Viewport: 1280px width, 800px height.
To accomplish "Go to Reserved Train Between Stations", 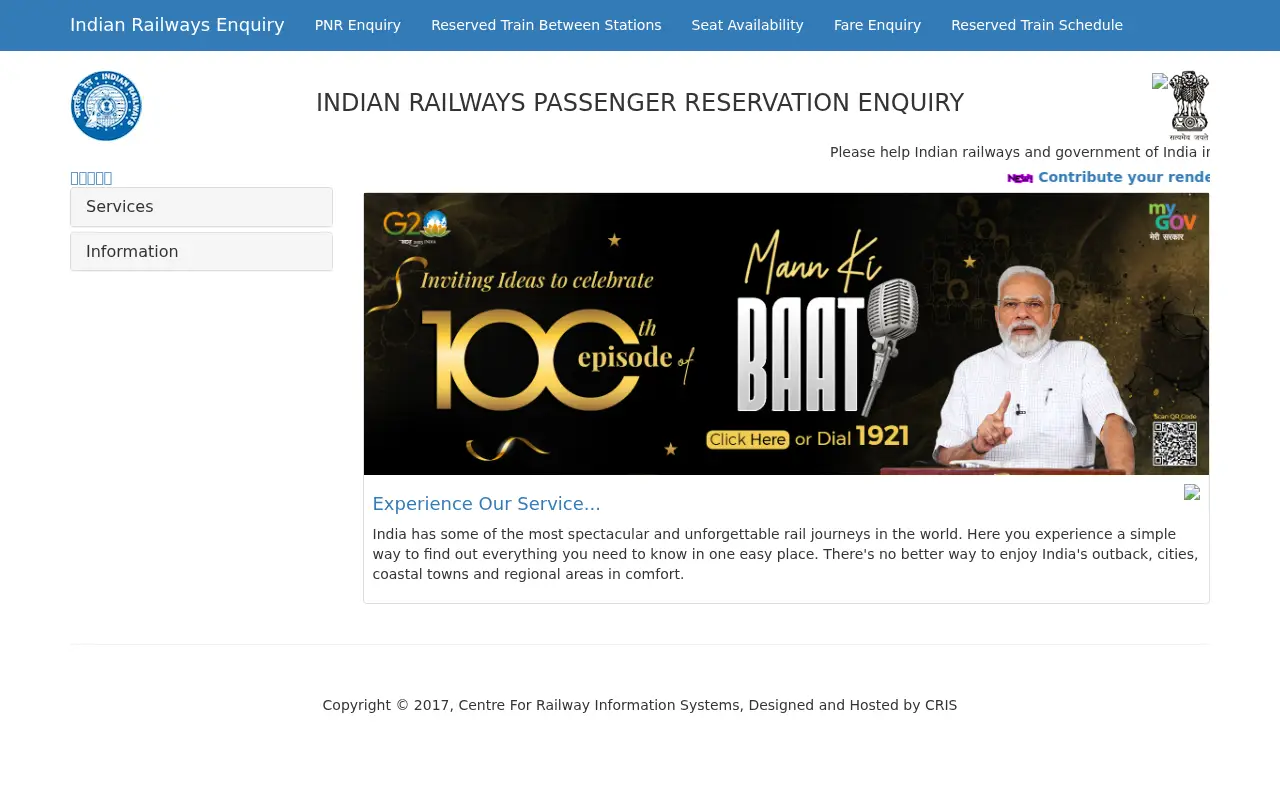I will (546, 25).
